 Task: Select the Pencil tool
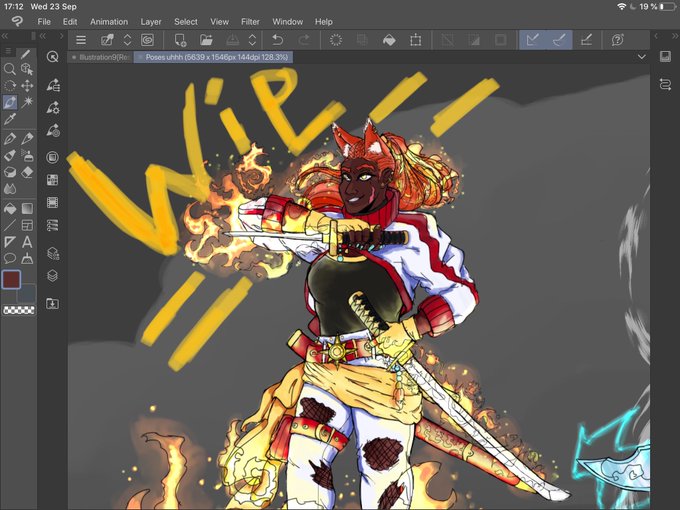tap(27, 139)
